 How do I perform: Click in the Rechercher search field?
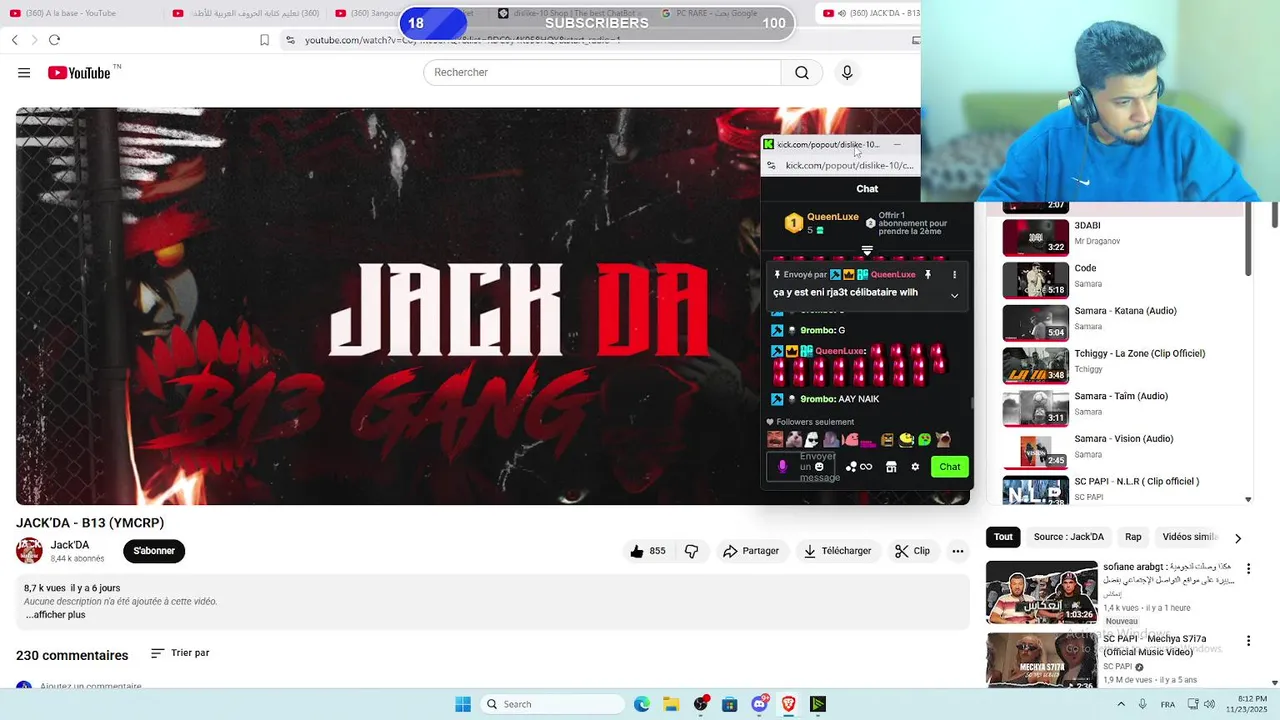[x=602, y=72]
